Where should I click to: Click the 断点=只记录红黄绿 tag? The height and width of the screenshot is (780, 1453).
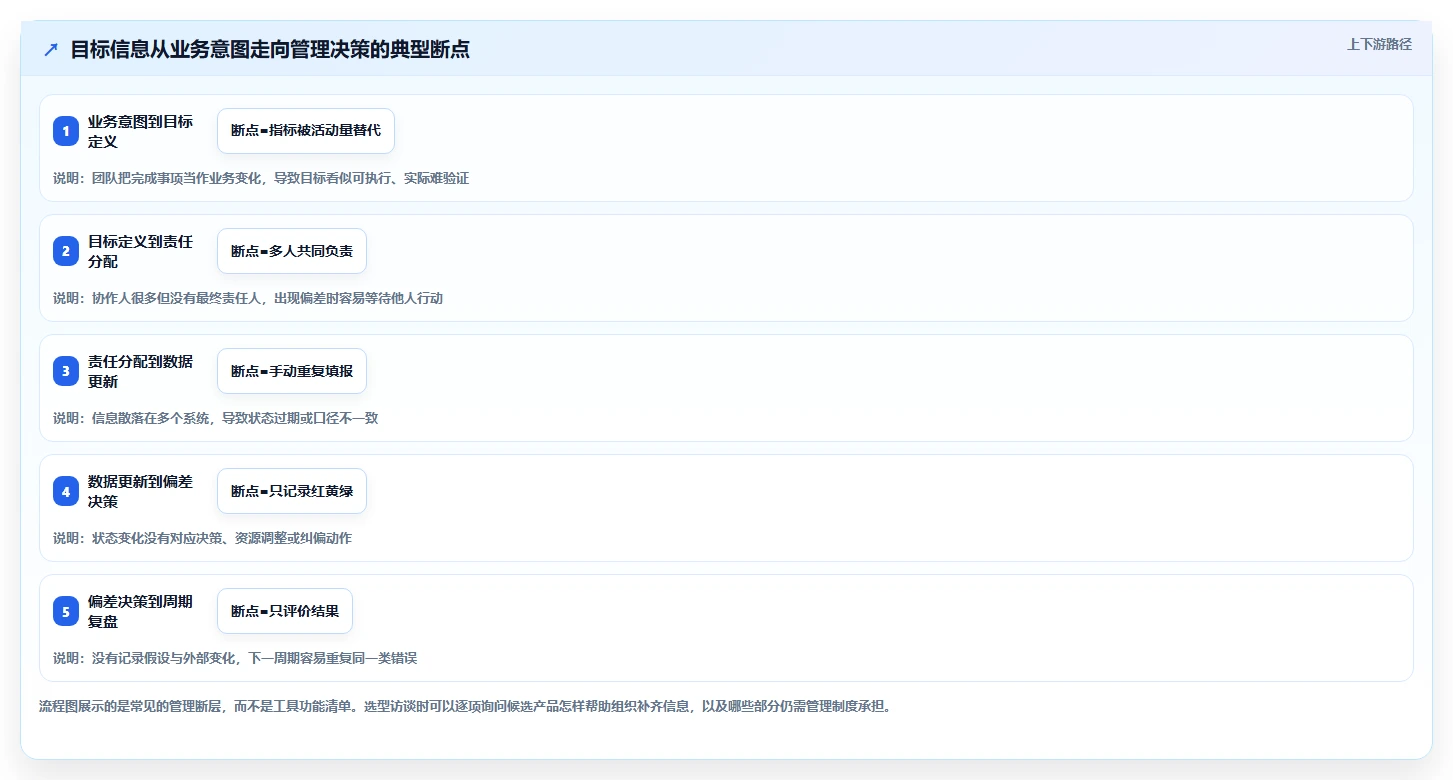[x=292, y=491]
